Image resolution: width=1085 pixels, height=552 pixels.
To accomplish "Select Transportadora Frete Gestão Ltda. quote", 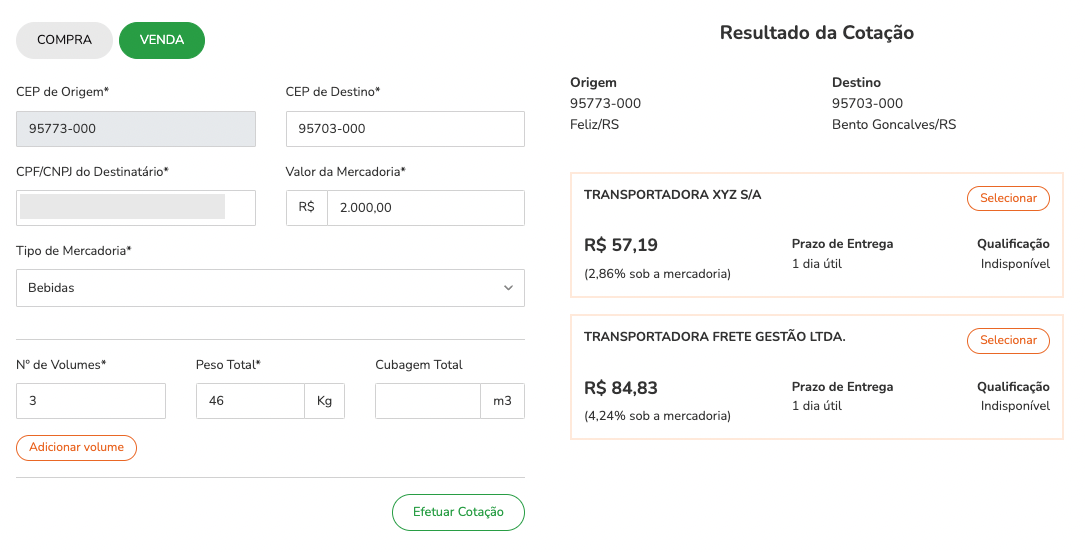I will 1008,340.
